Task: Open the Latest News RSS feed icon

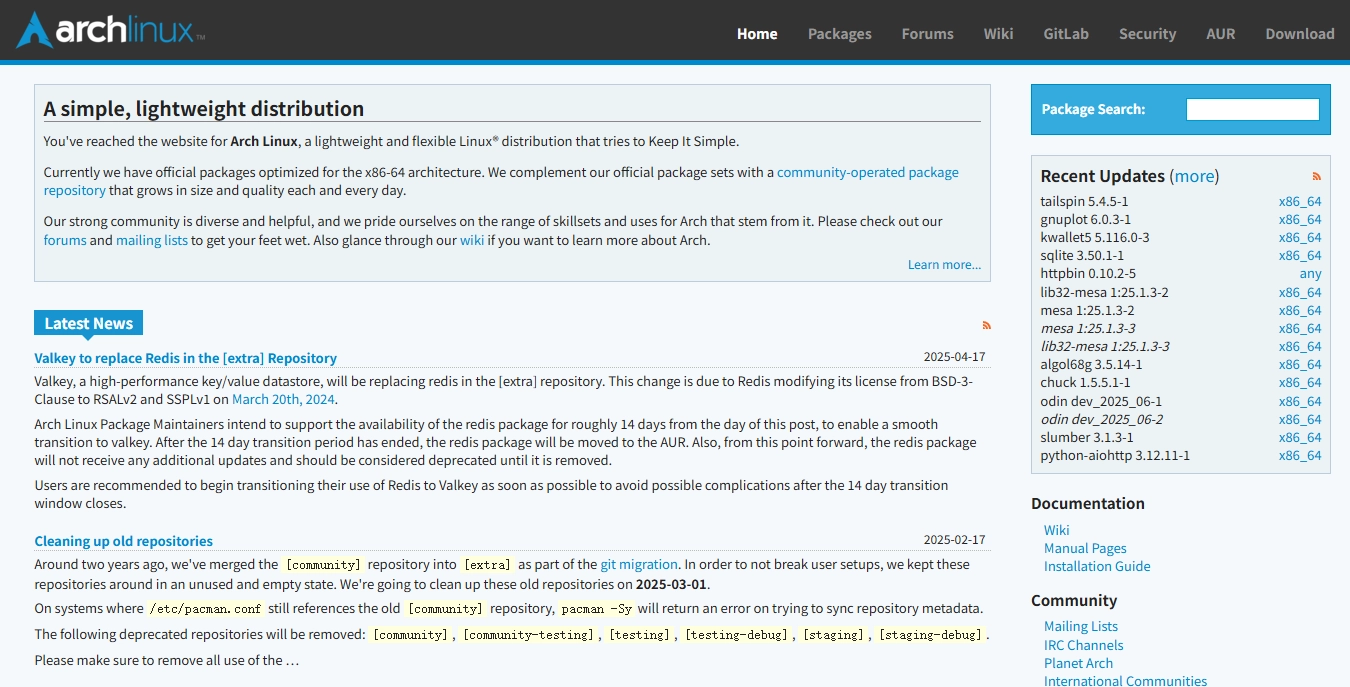Action: pos(987,325)
